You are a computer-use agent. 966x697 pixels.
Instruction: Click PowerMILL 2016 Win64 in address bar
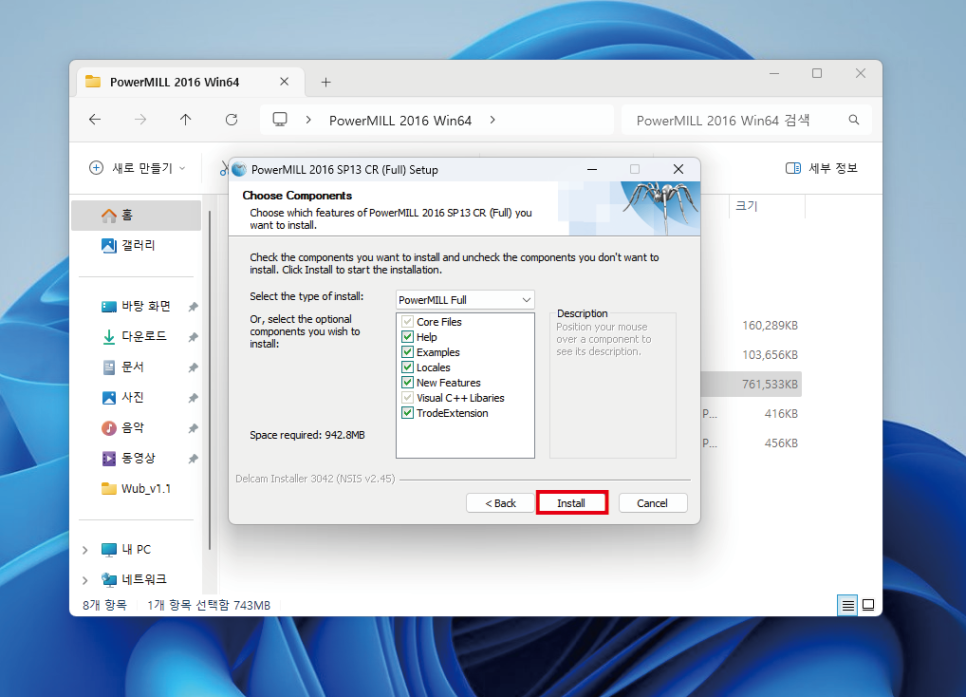coord(400,120)
